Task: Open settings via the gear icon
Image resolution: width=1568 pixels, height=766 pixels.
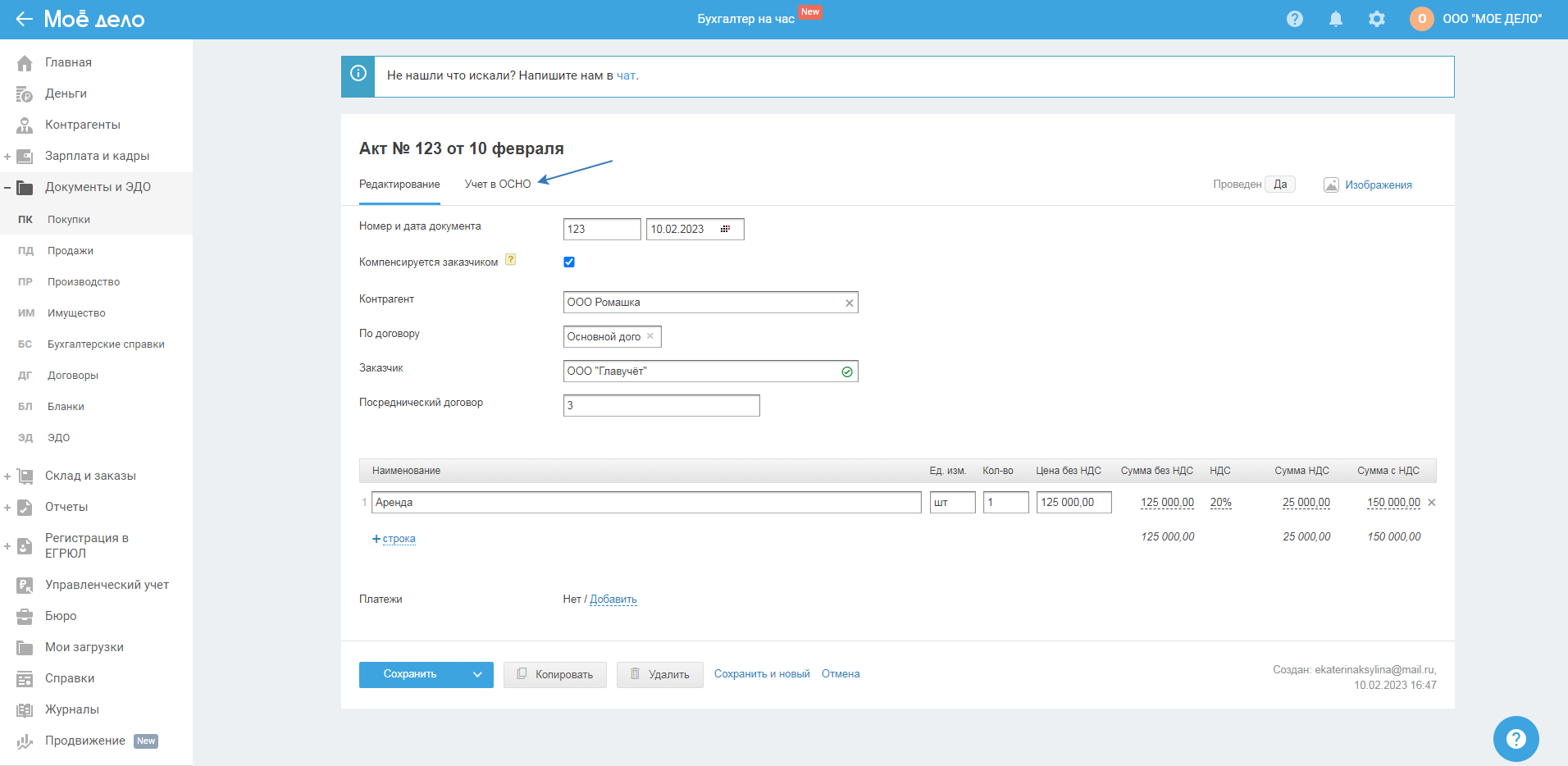Action: click(x=1376, y=19)
